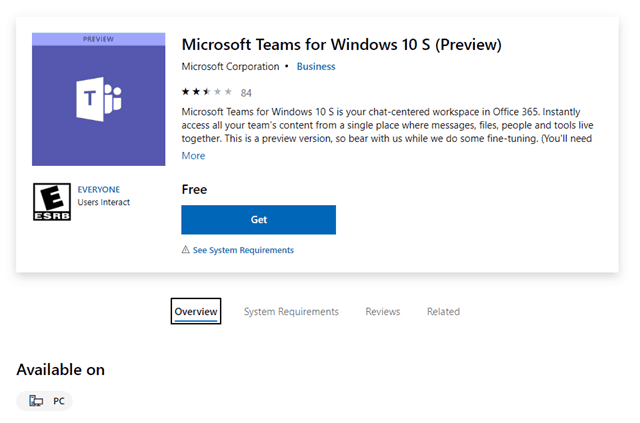
Task: Switch to the System Requirements tab
Action: click(291, 312)
